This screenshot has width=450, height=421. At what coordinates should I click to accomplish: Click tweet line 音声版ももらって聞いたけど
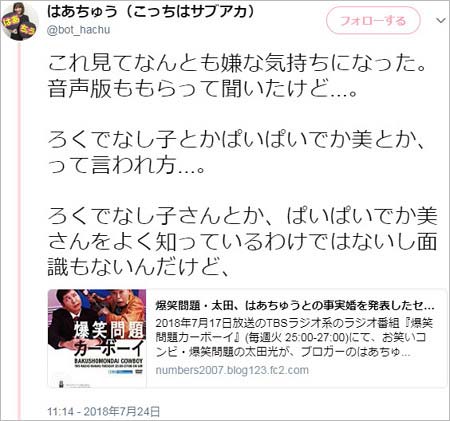point(203,89)
